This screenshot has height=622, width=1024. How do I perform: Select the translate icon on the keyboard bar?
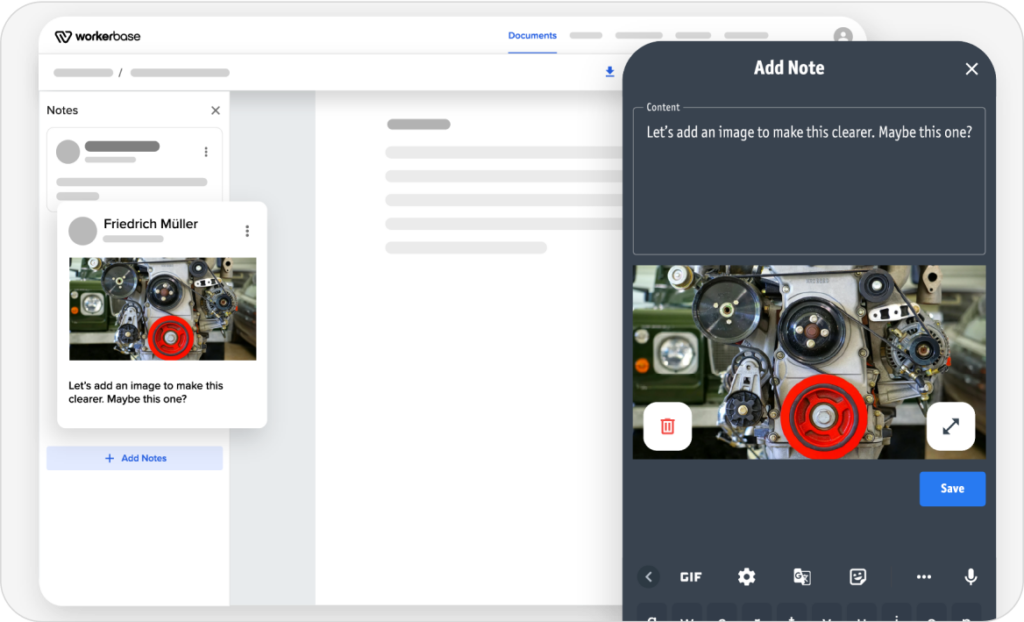(802, 577)
